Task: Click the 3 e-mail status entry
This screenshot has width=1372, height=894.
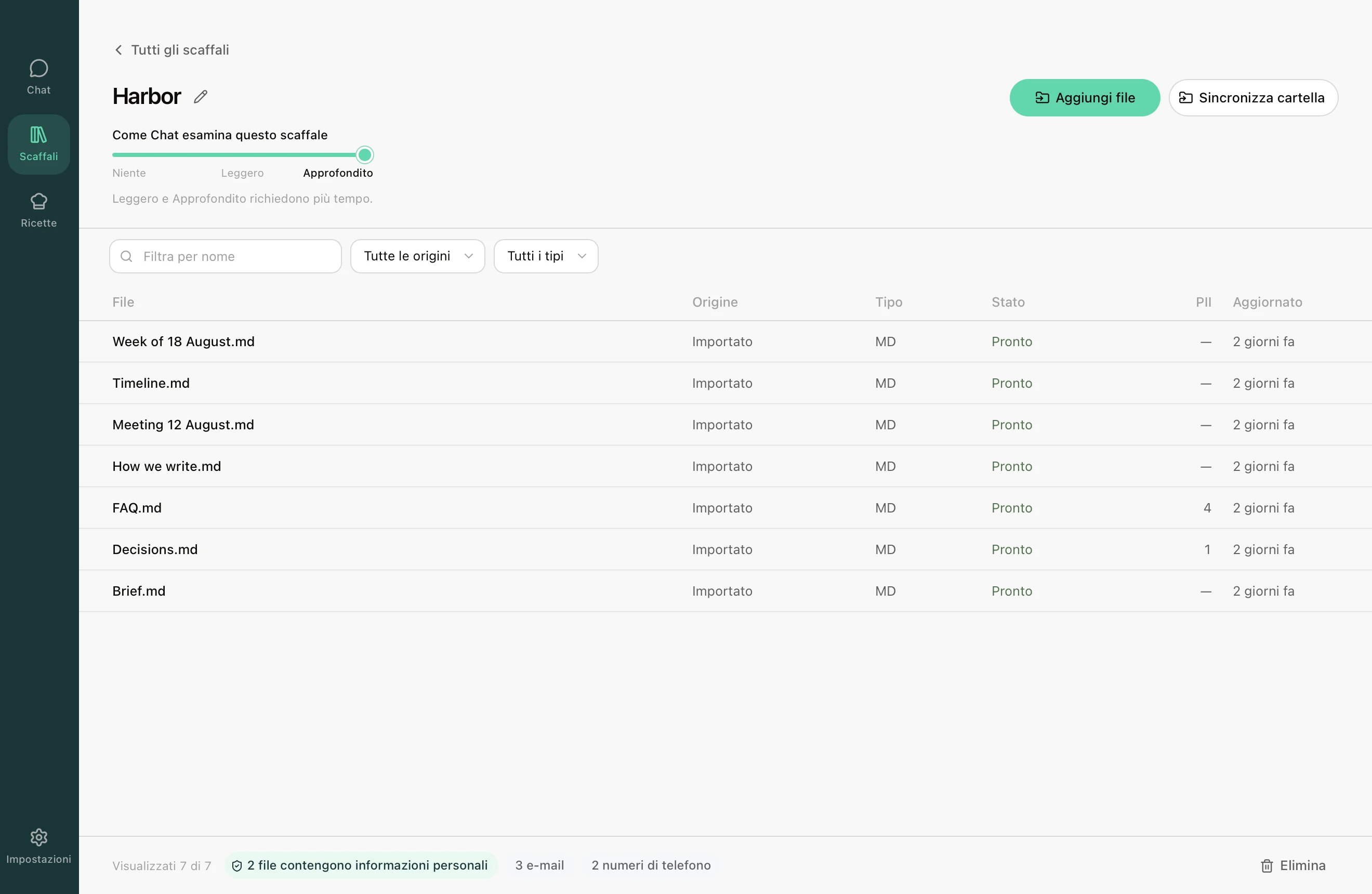Action: pyautogui.click(x=539, y=865)
